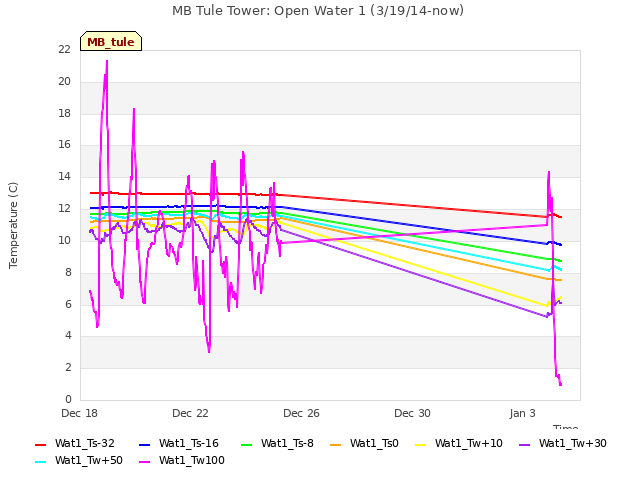Click the Dec 22 x-axis tick label
Screen dimensions: 640x480
pos(191,413)
